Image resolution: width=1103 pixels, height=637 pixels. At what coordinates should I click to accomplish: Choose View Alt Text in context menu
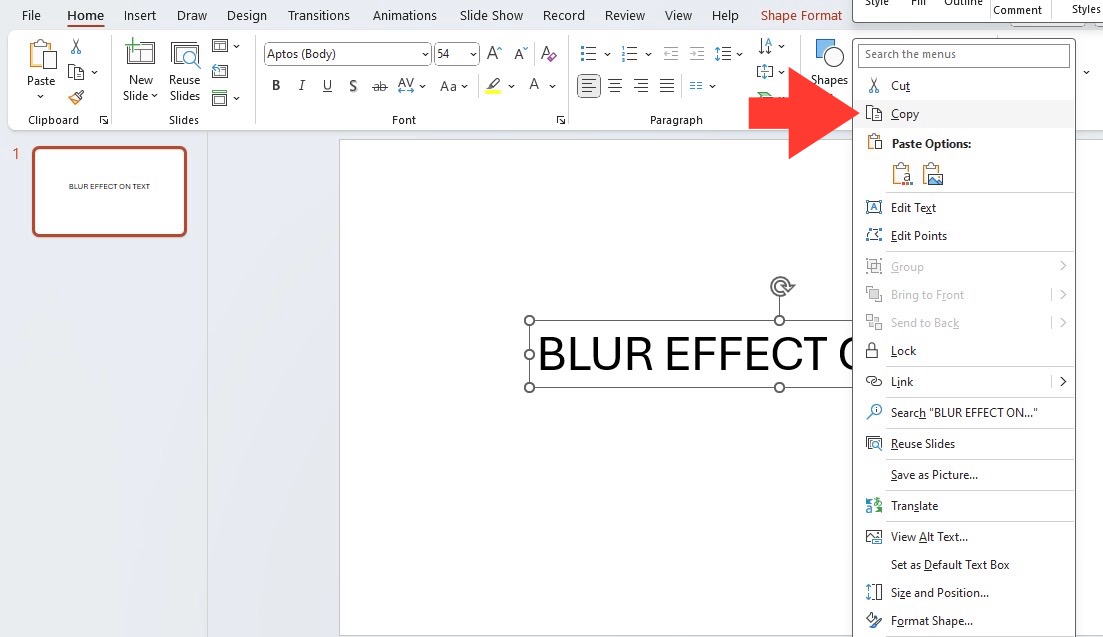point(964,536)
